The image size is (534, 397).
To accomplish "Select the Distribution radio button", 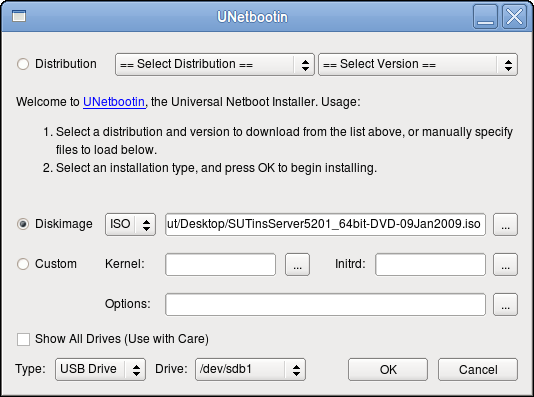I will [23, 64].
